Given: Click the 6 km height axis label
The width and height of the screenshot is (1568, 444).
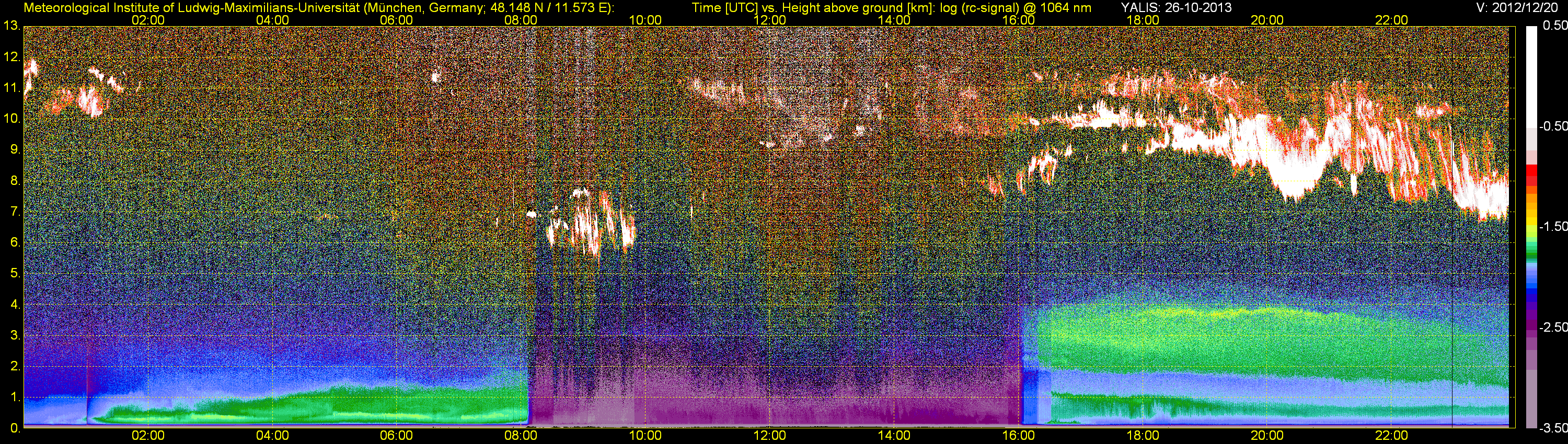Looking at the screenshot, I should point(15,243).
